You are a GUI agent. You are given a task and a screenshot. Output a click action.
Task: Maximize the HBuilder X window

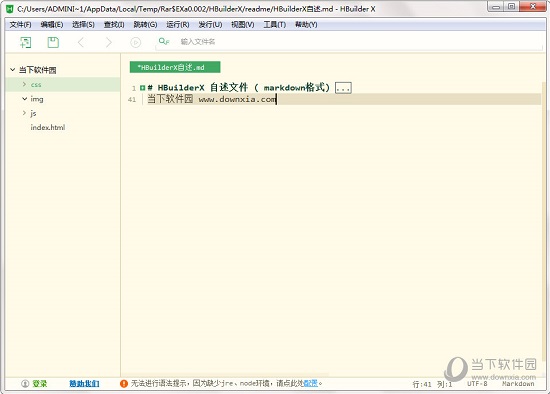[511, 7]
